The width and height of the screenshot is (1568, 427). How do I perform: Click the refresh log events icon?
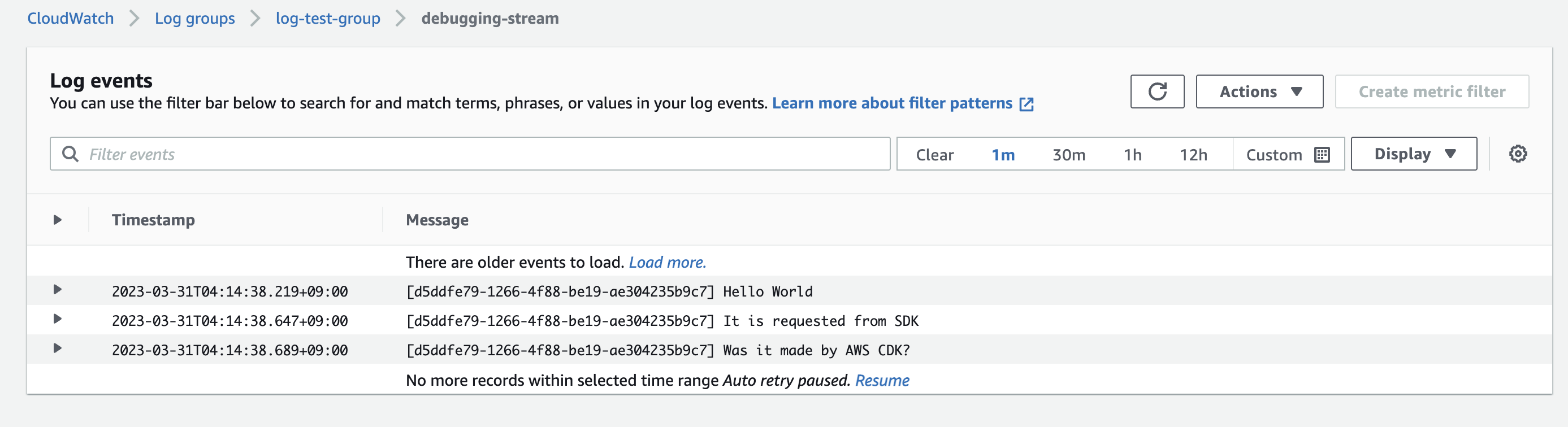(1156, 92)
